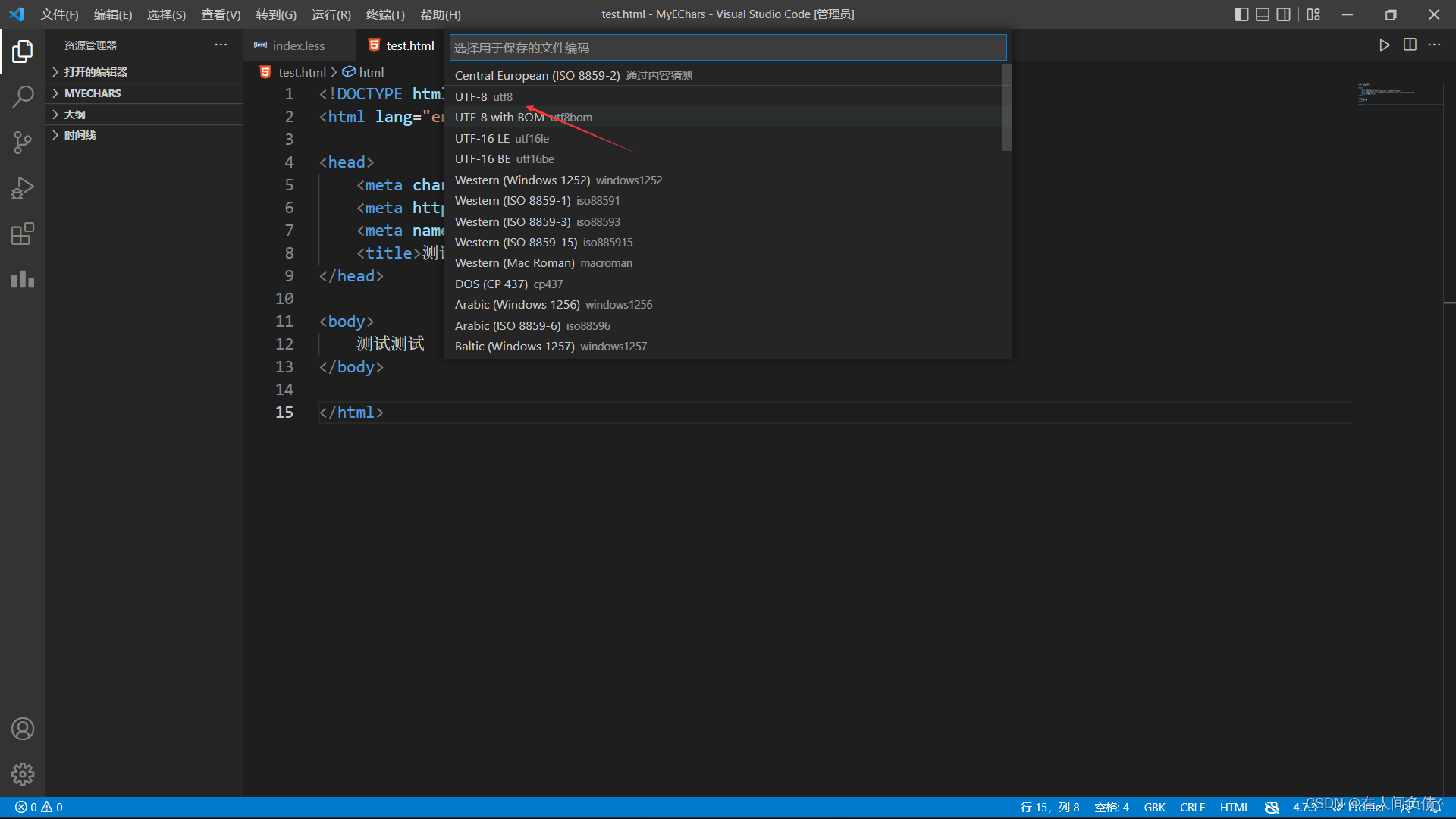Select Western (ISO 8859-15) encoding
Image resolution: width=1456 pixels, height=819 pixels.
pos(724,243)
